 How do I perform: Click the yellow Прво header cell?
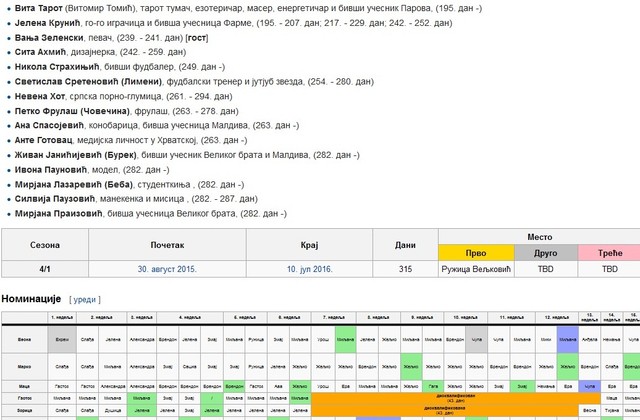click(476, 253)
